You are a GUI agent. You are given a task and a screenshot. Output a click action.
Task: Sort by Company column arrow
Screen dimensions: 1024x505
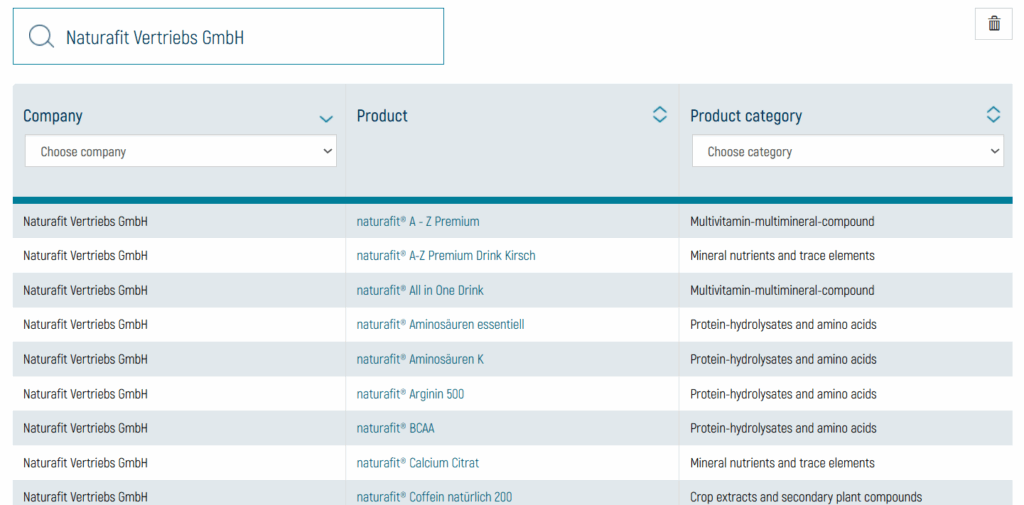(326, 118)
